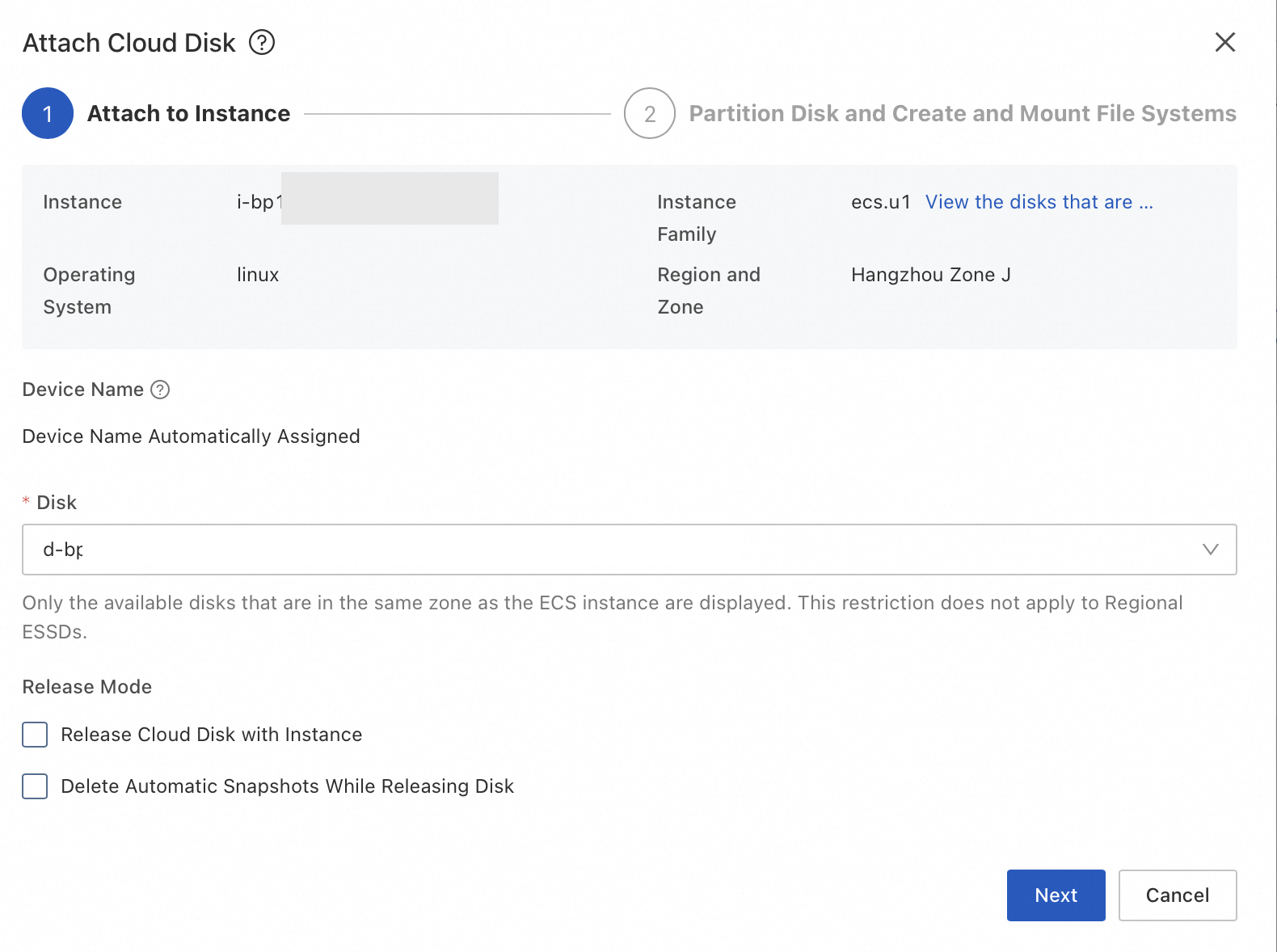The width and height of the screenshot is (1277, 952).
Task: Enable Release Cloud Disk with Instance checkbox
Action: (x=35, y=735)
